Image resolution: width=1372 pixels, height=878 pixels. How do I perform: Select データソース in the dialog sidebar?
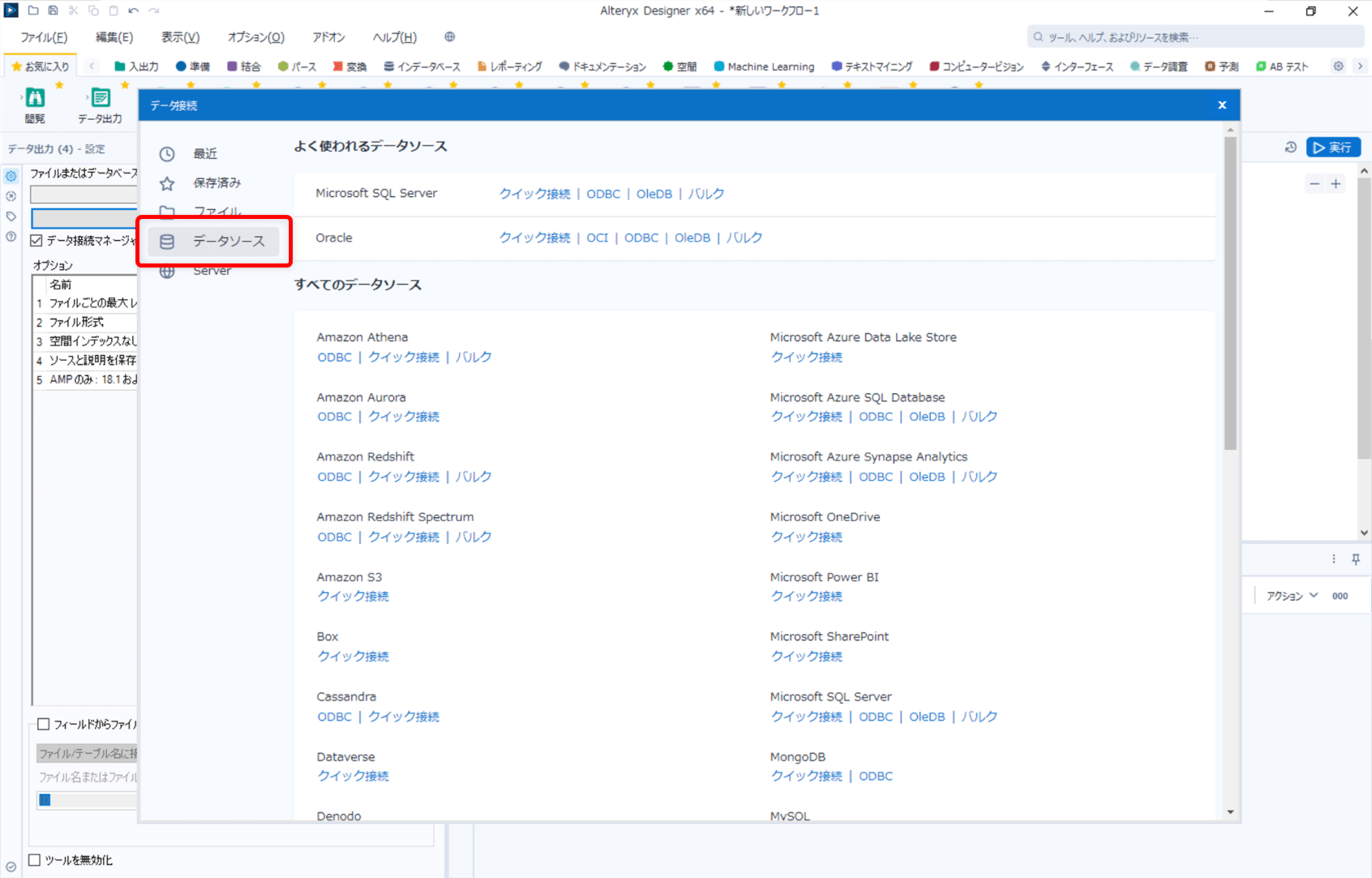click(213, 241)
